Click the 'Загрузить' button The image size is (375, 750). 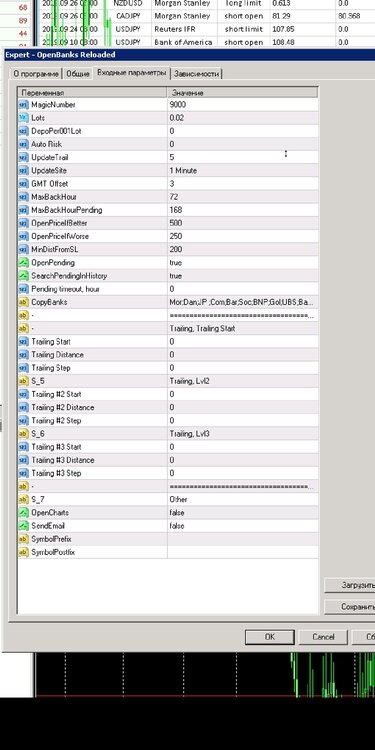click(350, 585)
